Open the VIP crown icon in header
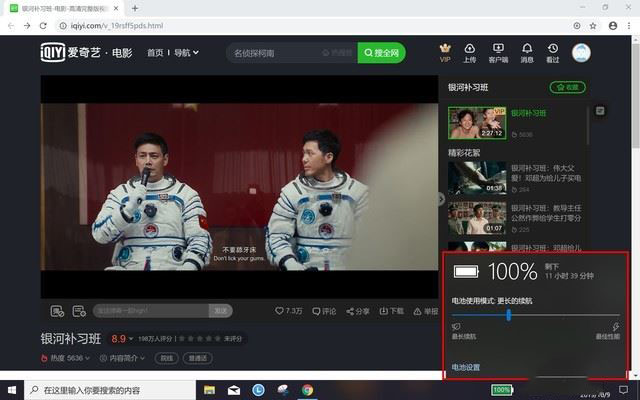 [445, 53]
